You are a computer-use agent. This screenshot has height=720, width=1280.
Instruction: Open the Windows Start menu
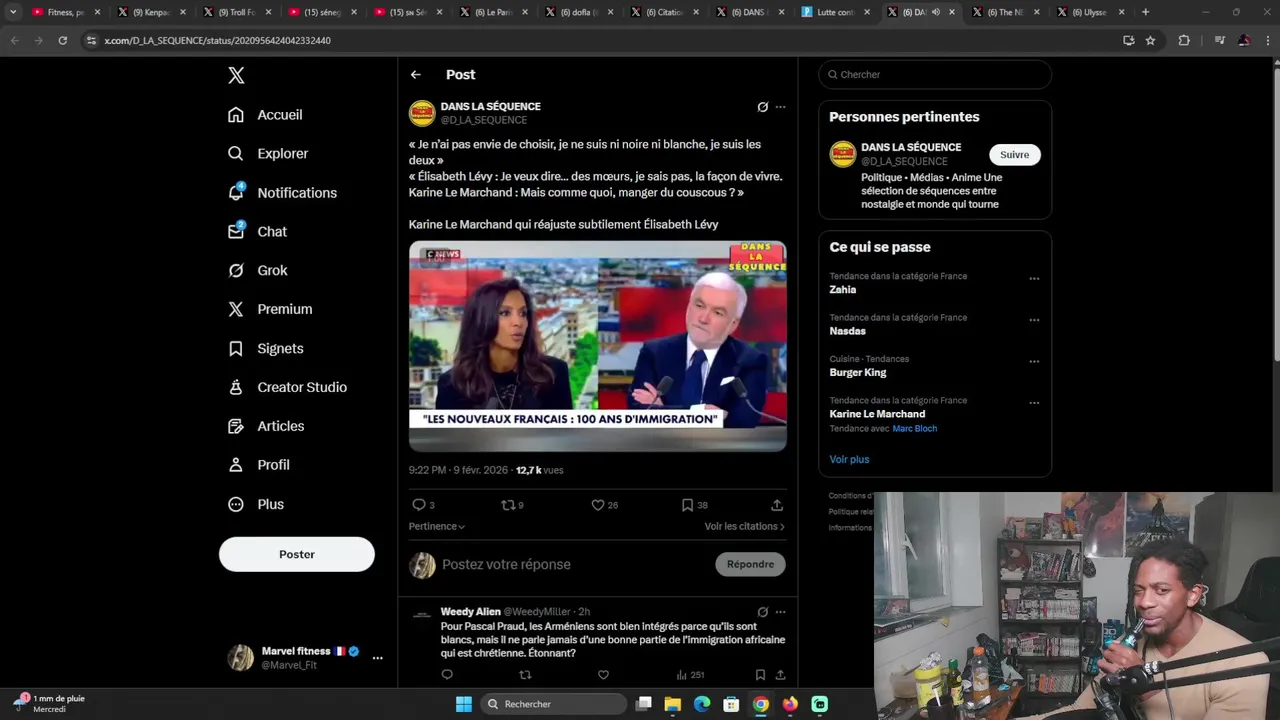pos(464,704)
